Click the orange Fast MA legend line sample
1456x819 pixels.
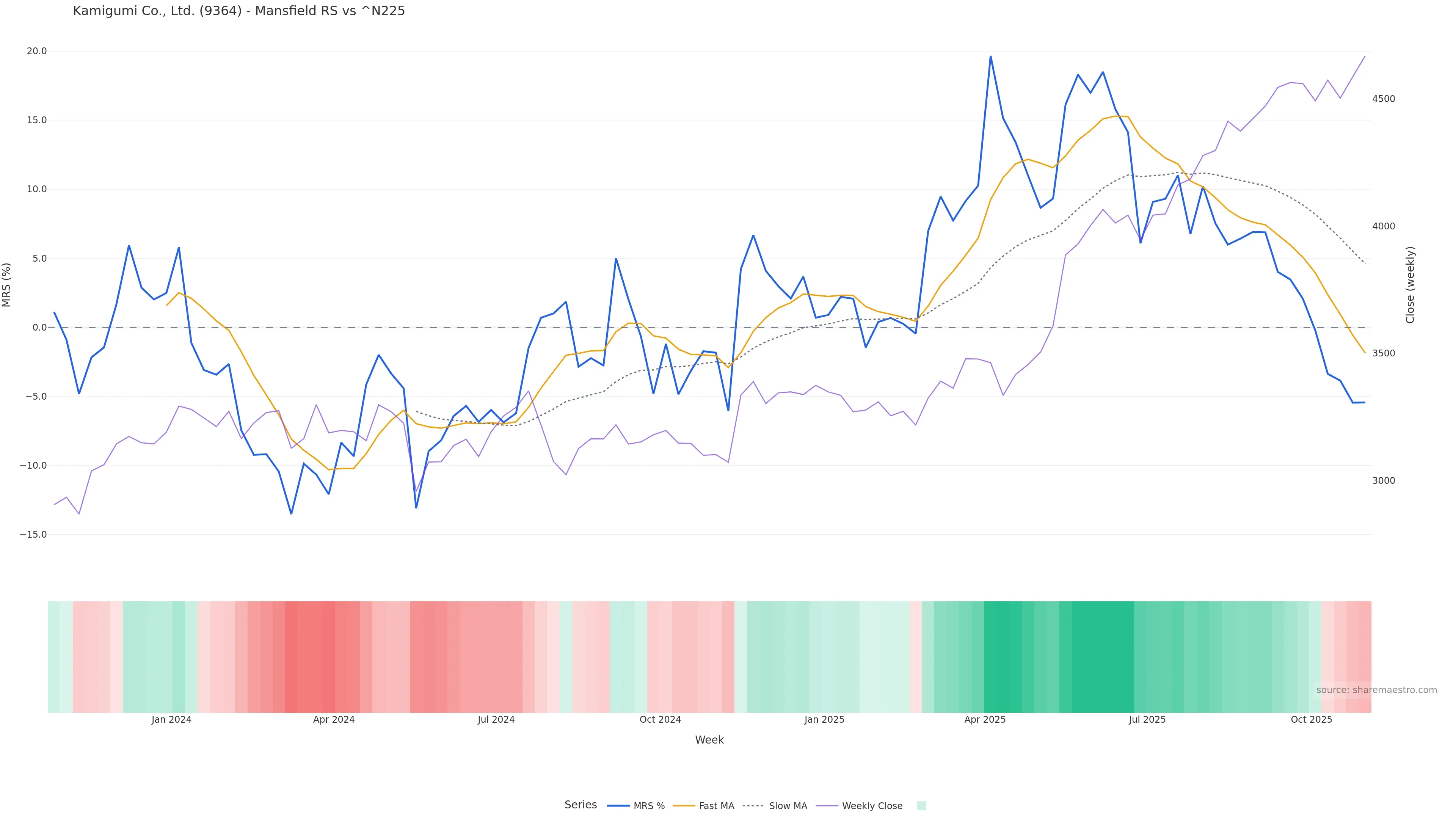pyautogui.click(x=684, y=806)
